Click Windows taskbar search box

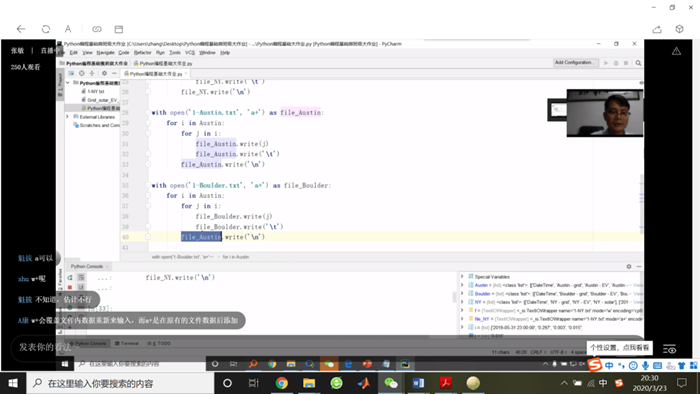[120, 383]
